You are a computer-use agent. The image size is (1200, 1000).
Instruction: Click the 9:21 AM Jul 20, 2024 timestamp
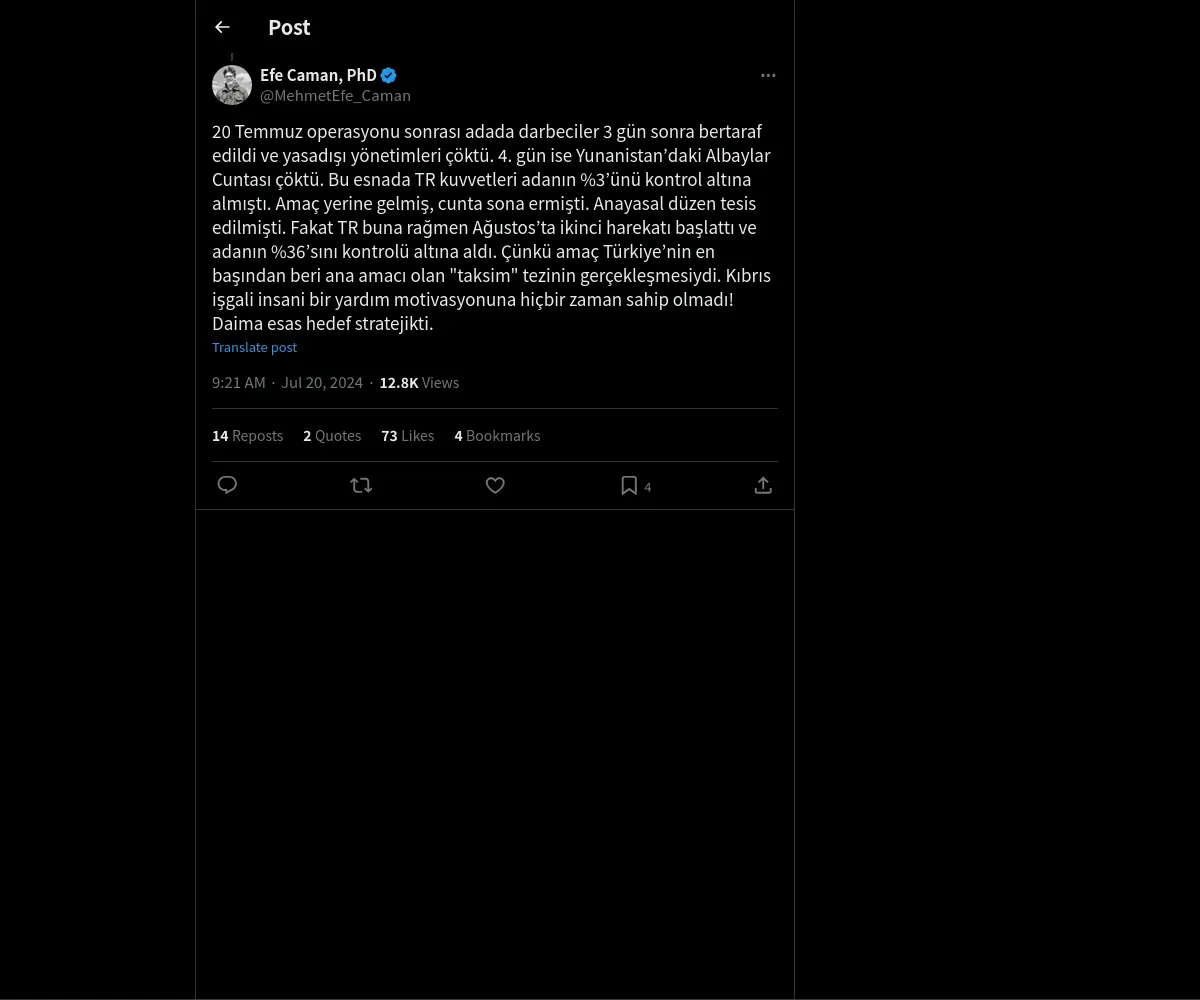coord(287,383)
